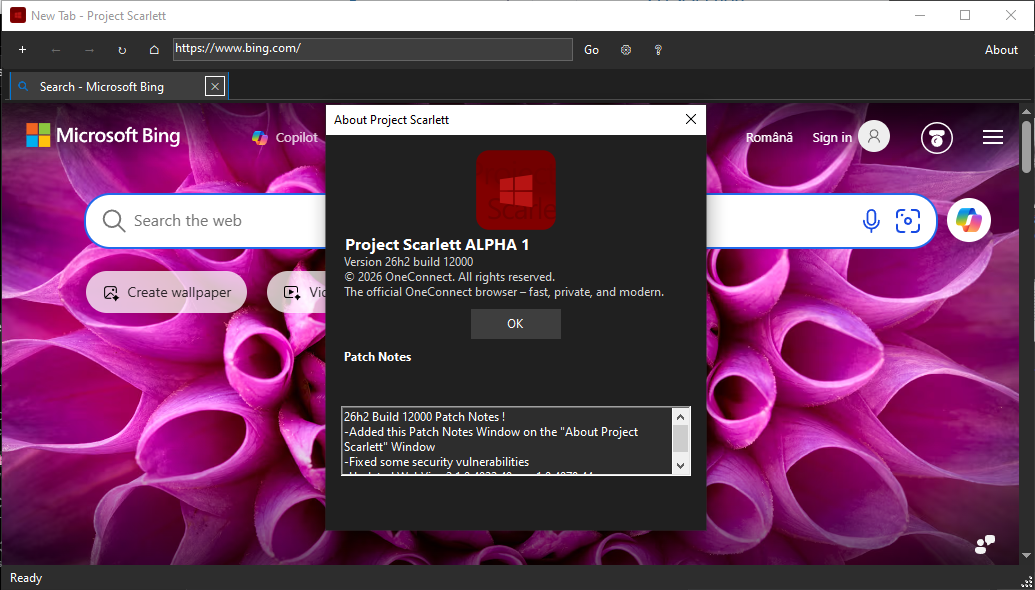Click Create wallpaper button
This screenshot has width=1035, height=590.
166,292
